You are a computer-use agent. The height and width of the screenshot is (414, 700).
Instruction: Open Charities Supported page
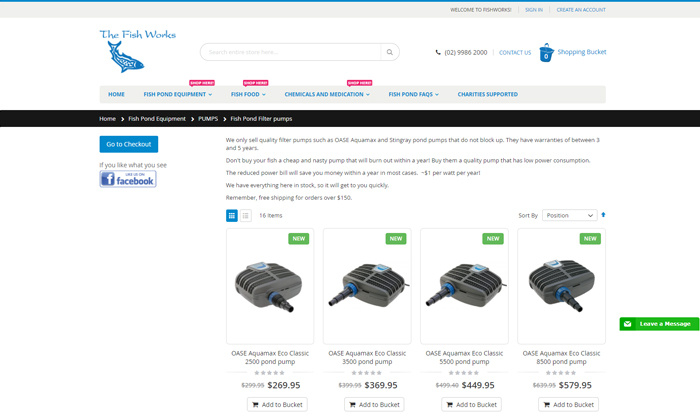pos(488,95)
